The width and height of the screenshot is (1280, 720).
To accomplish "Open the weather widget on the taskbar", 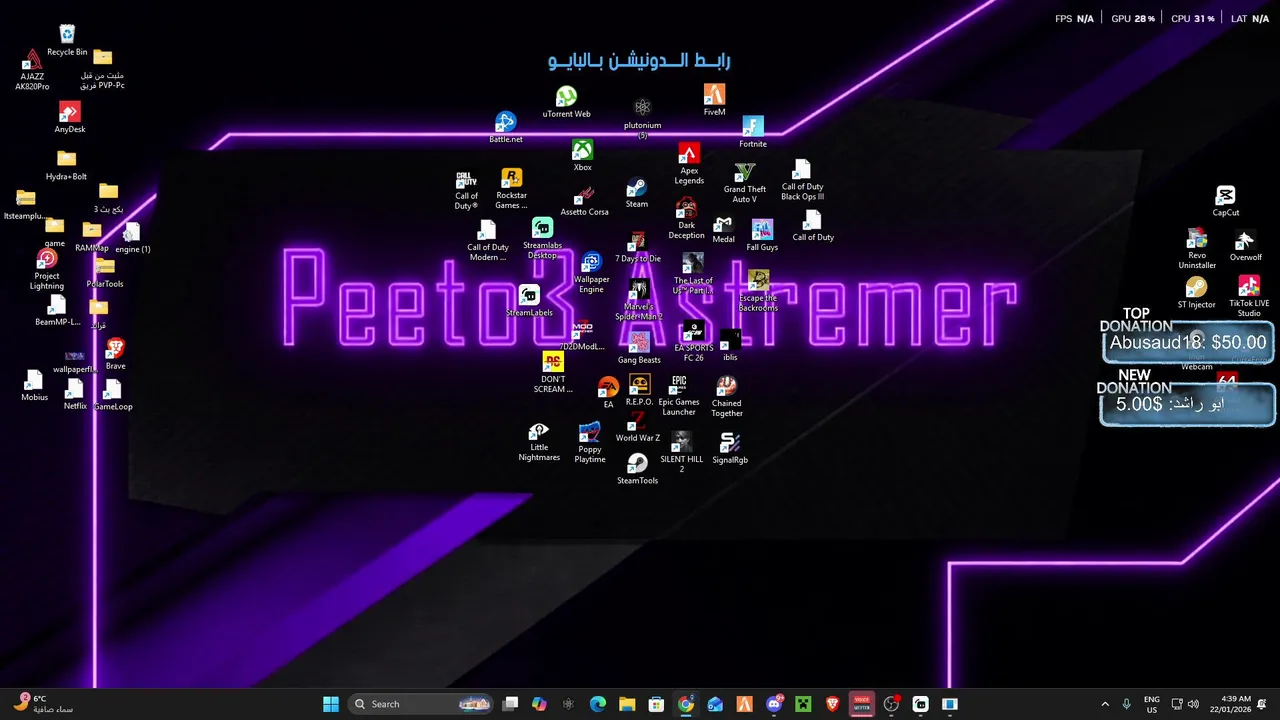I will click(44, 704).
